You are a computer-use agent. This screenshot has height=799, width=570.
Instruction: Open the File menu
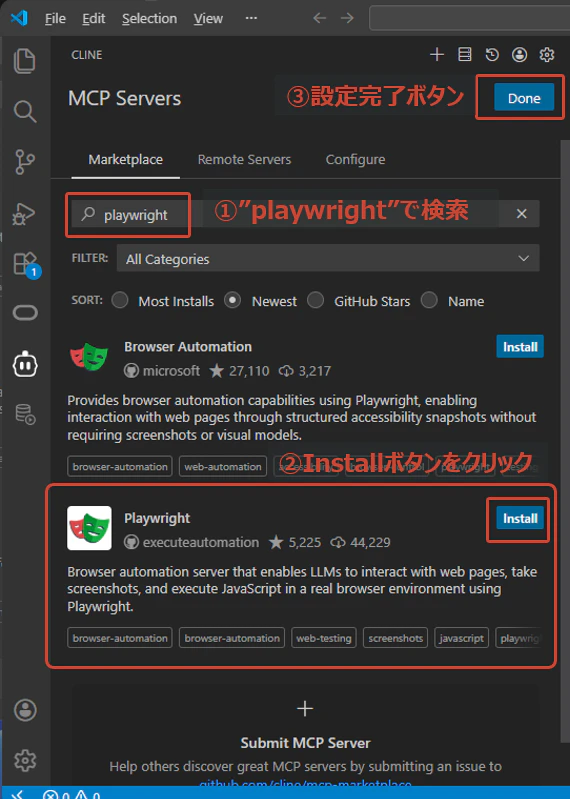click(x=55, y=18)
